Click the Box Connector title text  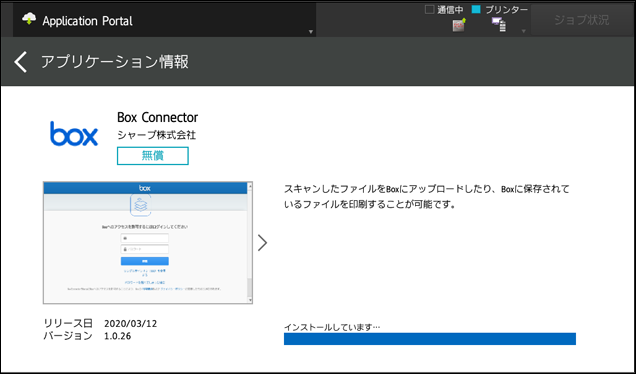tap(157, 117)
